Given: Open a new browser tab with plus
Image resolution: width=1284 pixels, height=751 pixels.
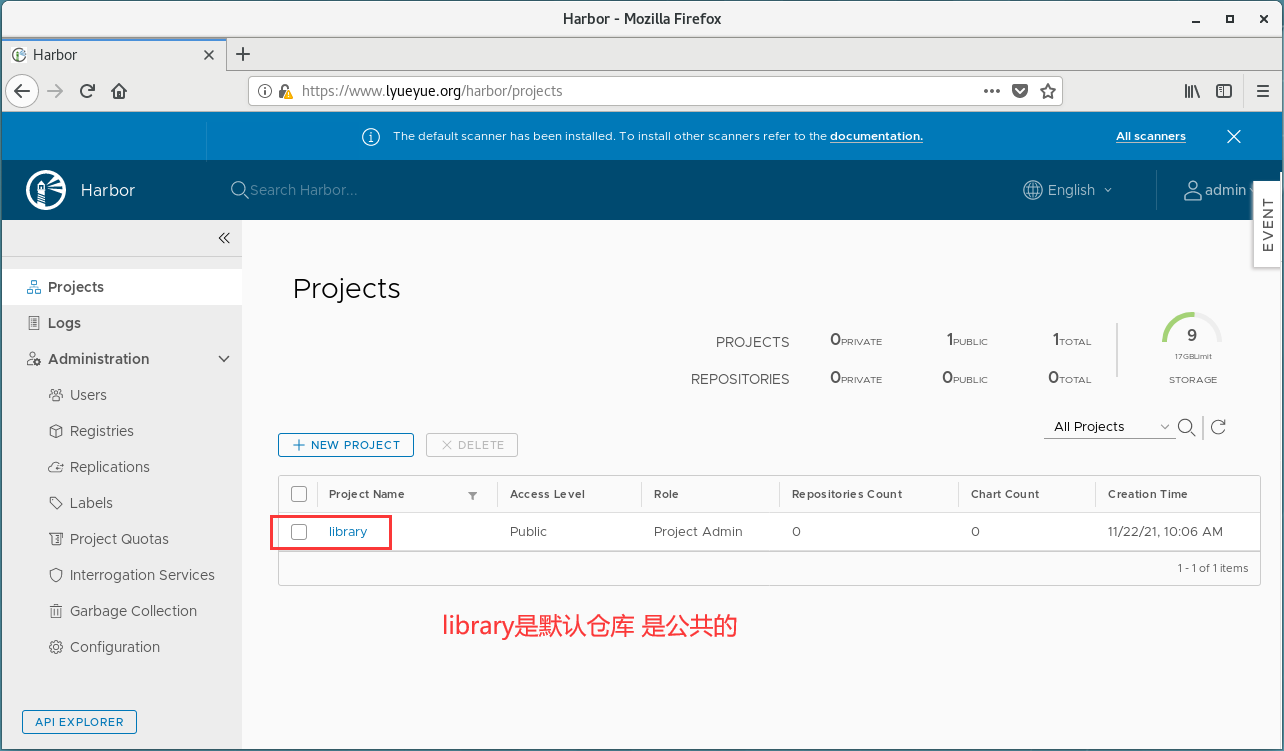Looking at the screenshot, I should (242, 54).
